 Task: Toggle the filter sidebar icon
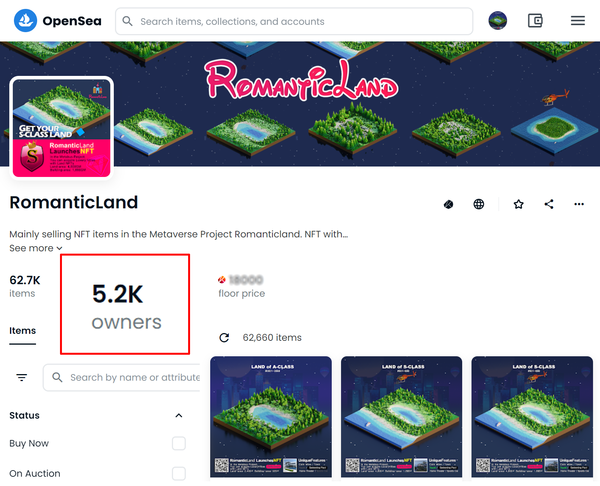[x=22, y=378]
